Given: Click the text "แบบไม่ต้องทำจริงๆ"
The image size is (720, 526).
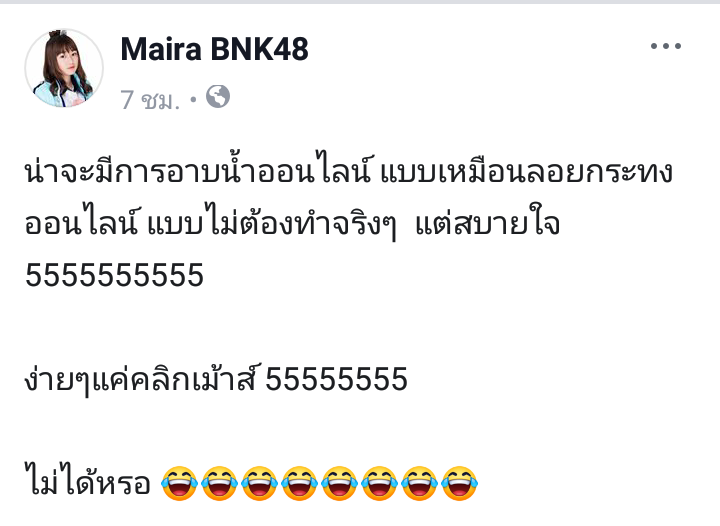Looking at the screenshot, I should [271, 224].
